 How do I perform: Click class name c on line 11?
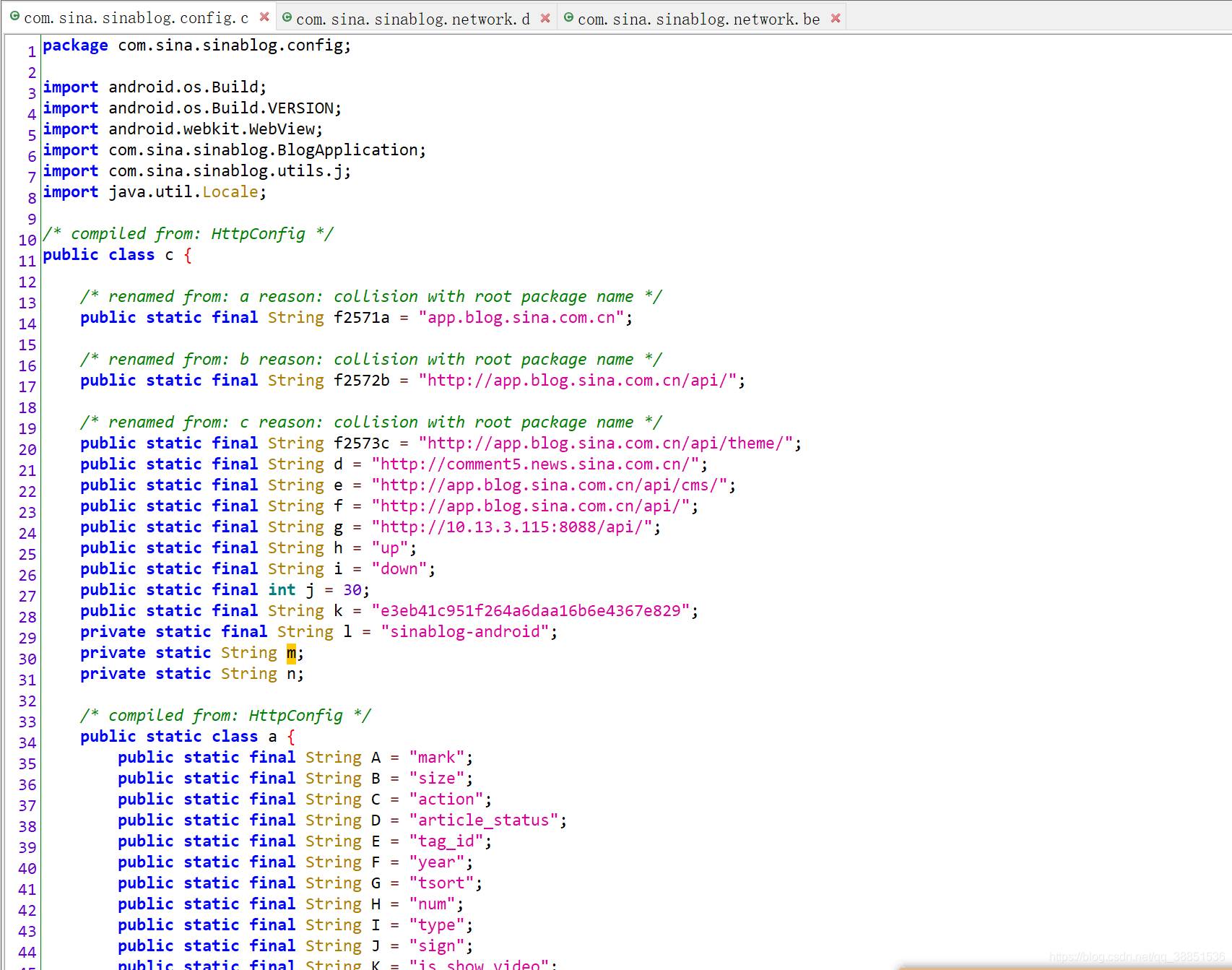tap(169, 255)
